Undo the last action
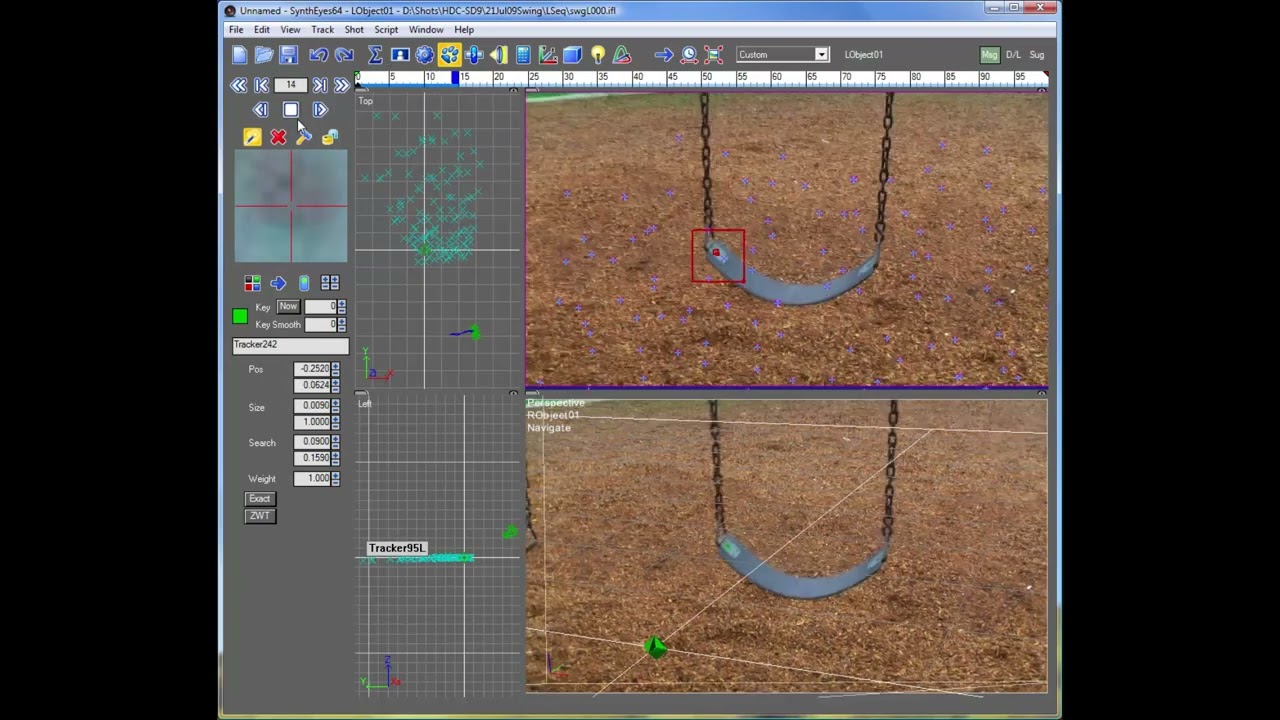 tap(319, 55)
